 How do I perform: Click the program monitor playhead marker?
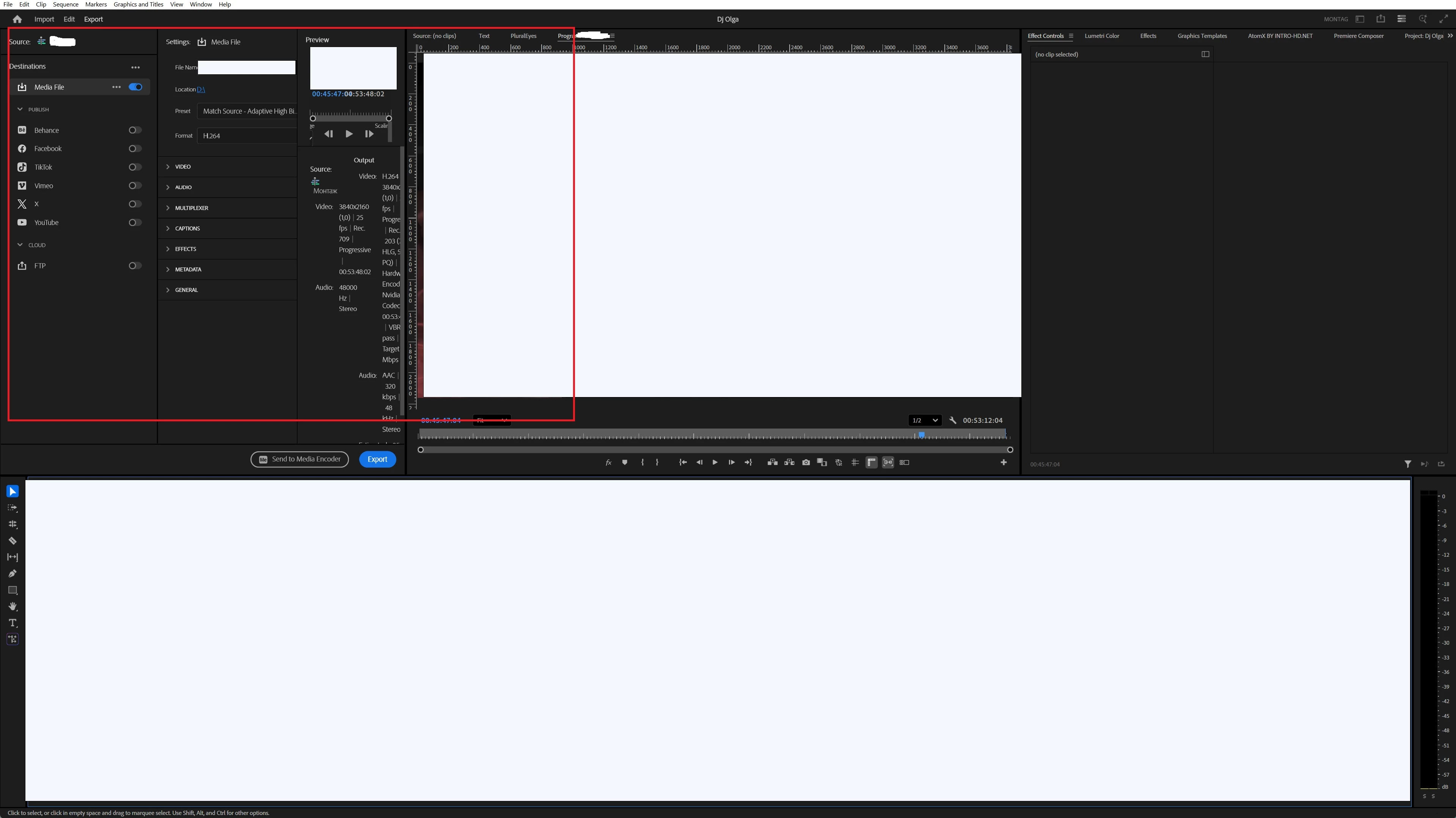921,435
